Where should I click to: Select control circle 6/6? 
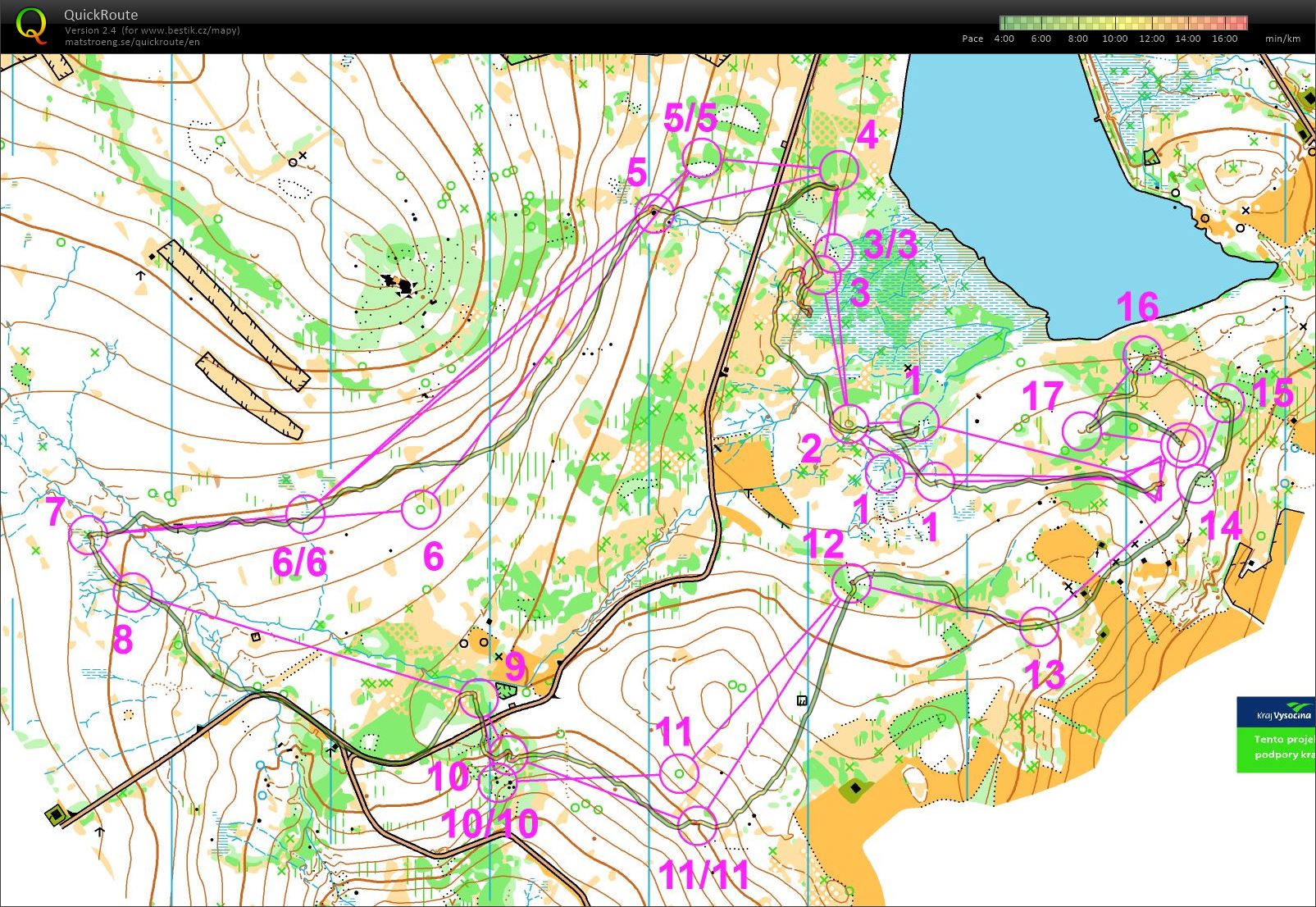pyautogui.click(x=306, y=514)
